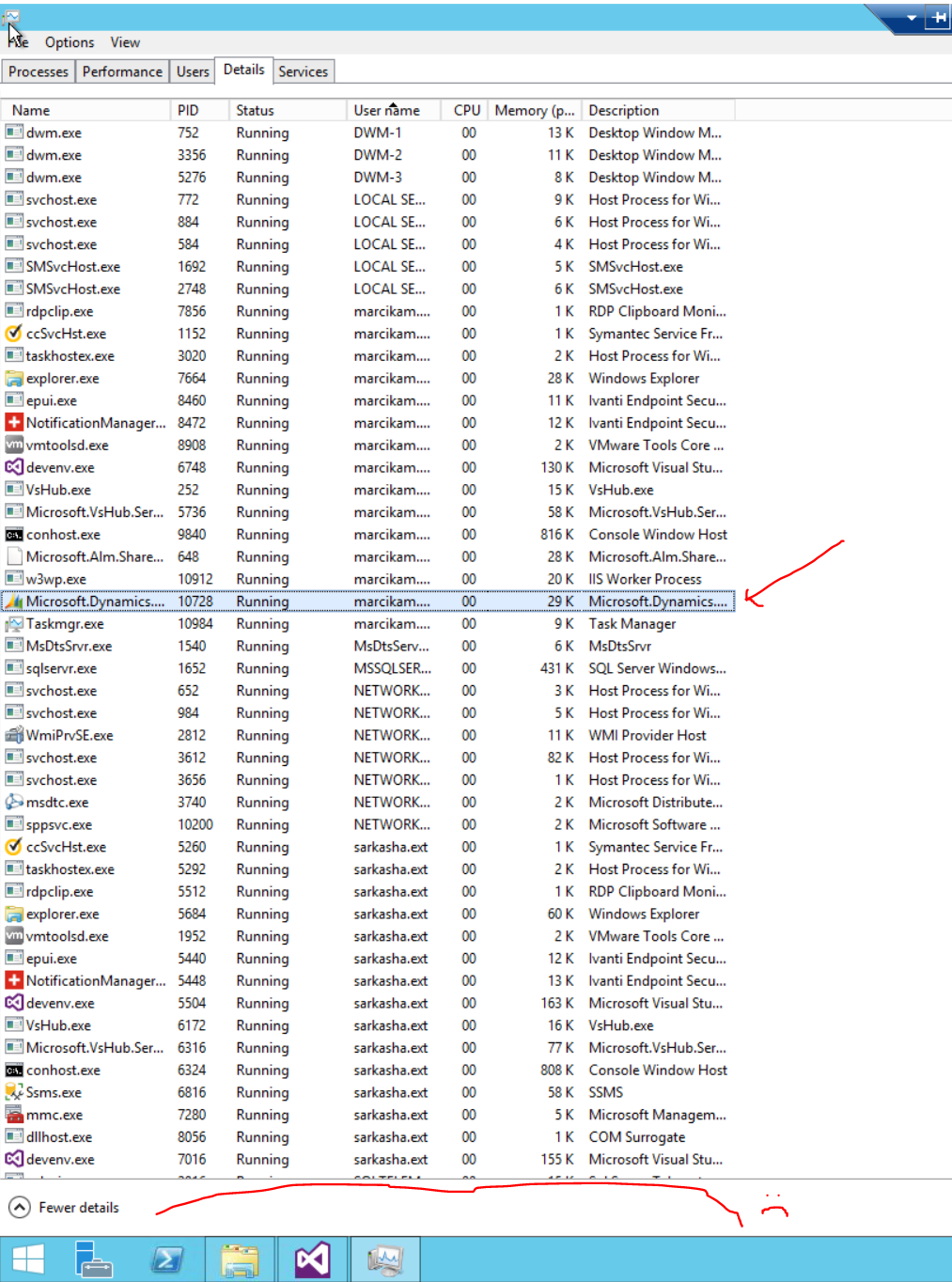This screenshot has width=952, height=1282.
Task: Select the sppsvc.exe process name
Action: [59, 824]
